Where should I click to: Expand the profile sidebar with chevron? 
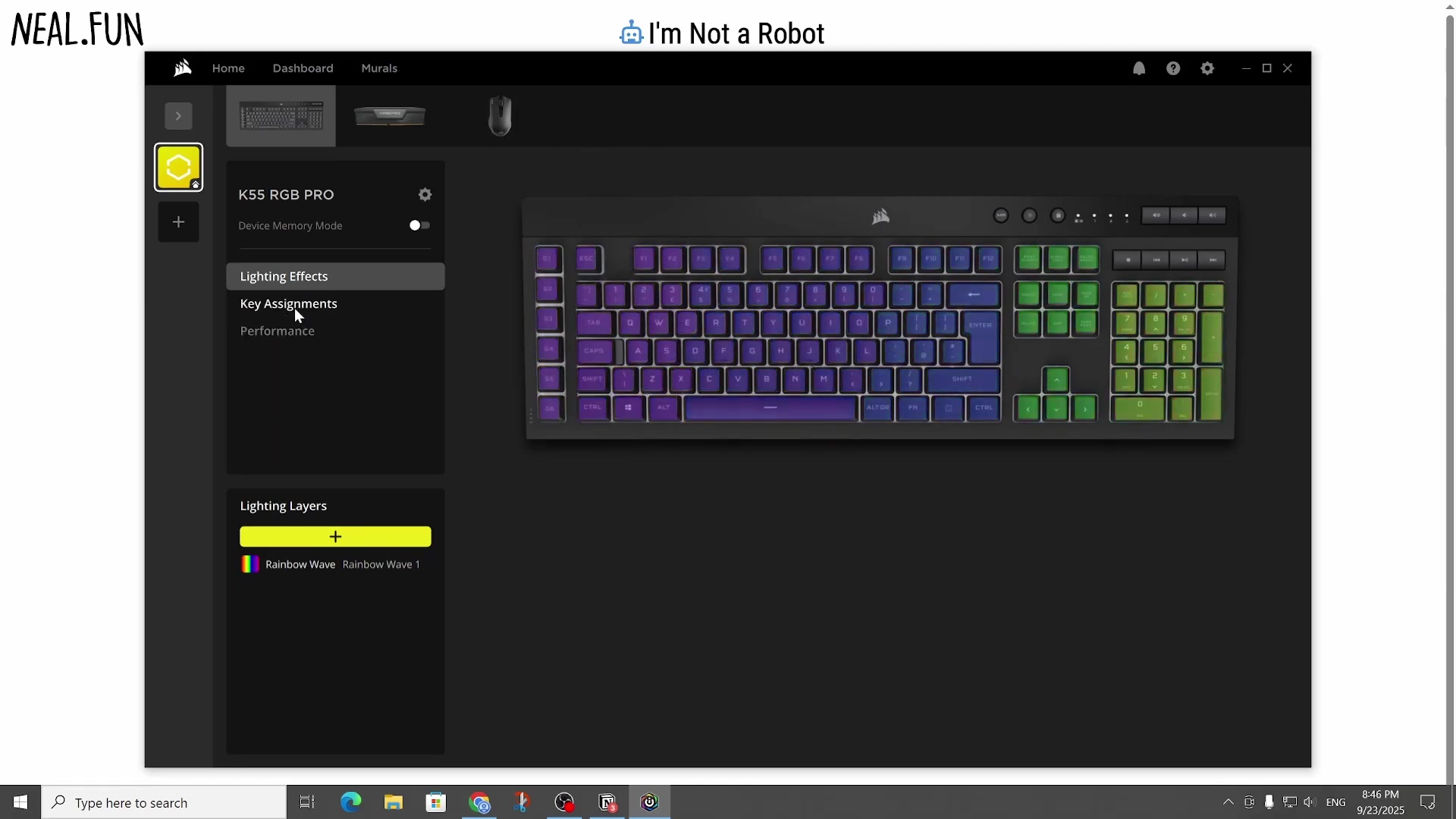coord(178,116)
